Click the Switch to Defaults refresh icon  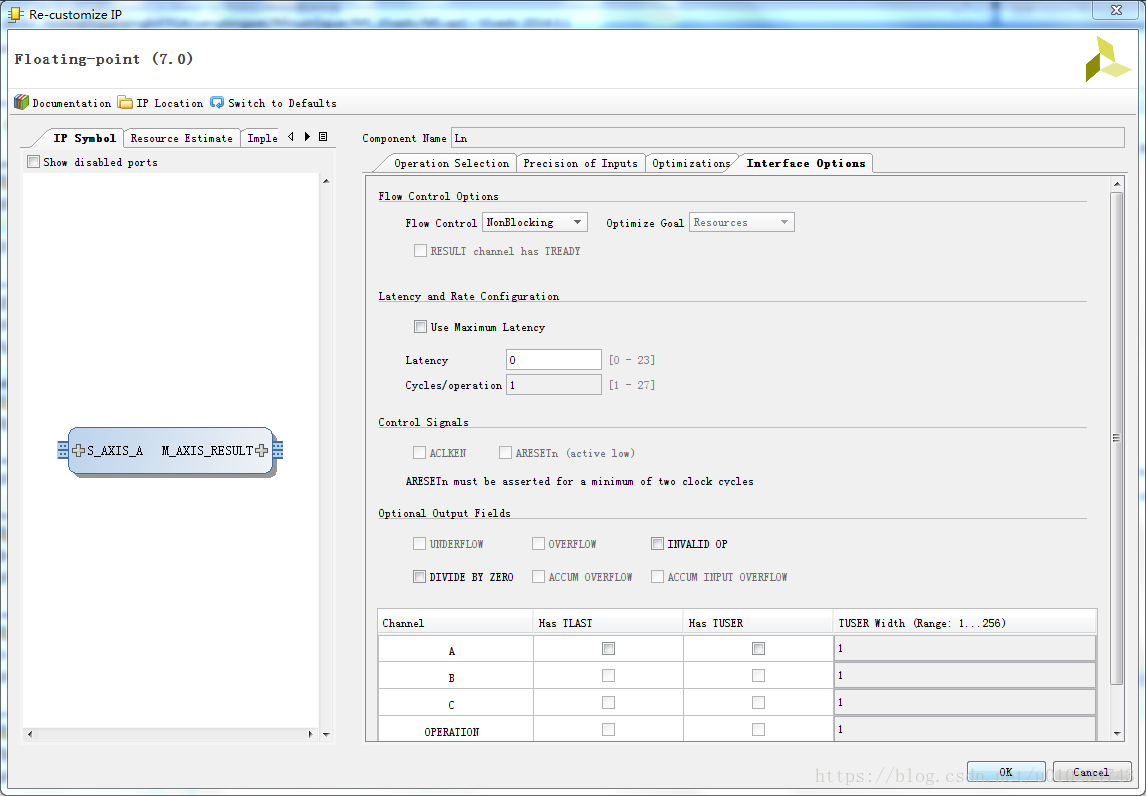(217, 102)
